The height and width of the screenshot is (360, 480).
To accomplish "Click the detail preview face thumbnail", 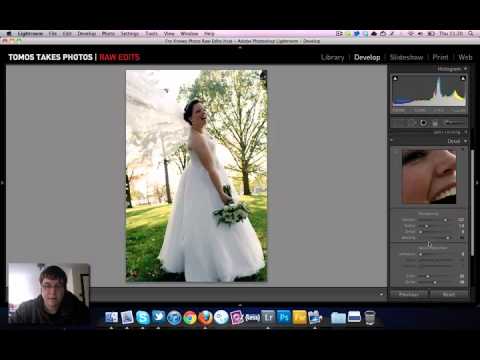I will 429,177.
